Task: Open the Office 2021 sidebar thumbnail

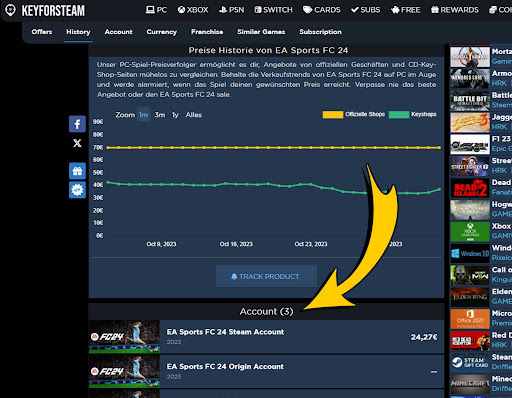Action: click(x=470, y=319)
